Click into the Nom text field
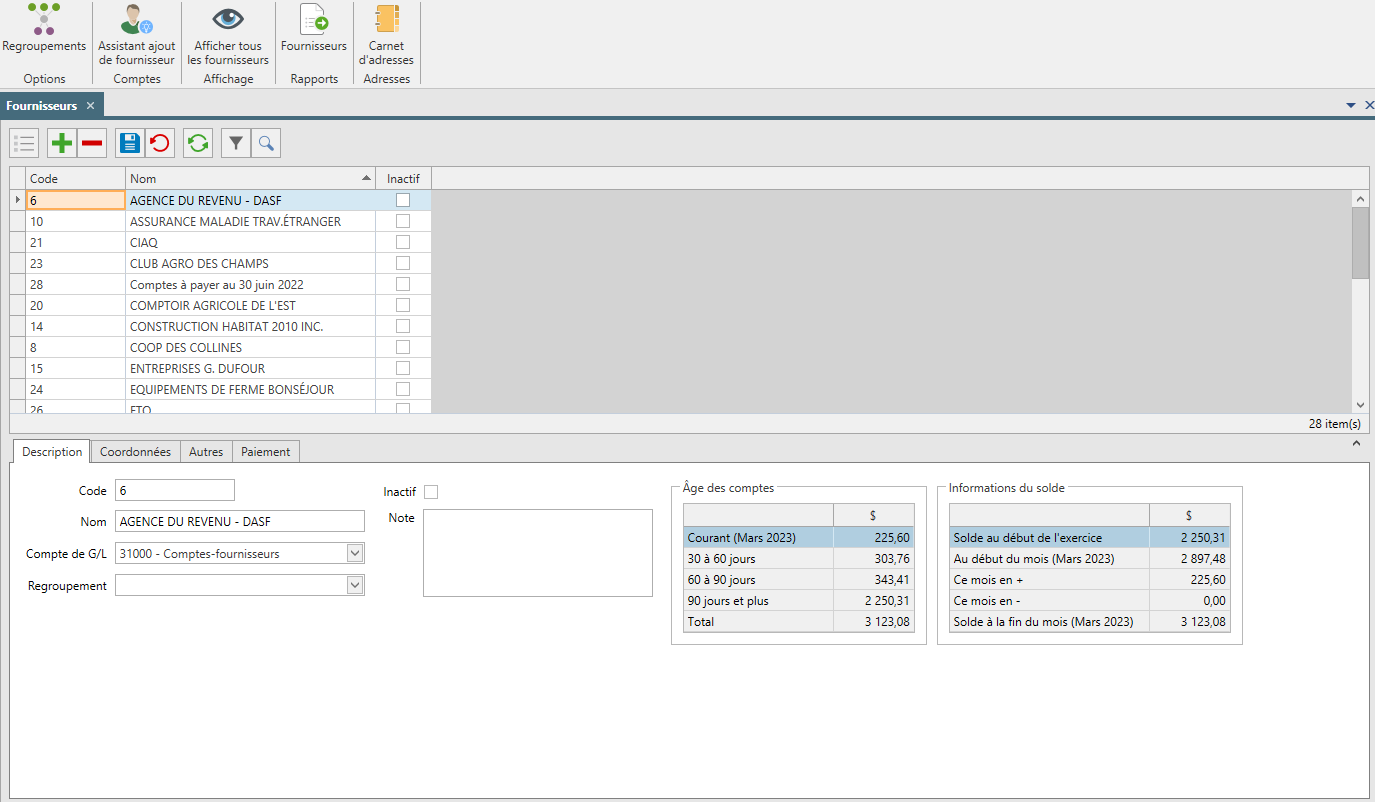The width and height of the screenshot is (1375, 802). 240,521
